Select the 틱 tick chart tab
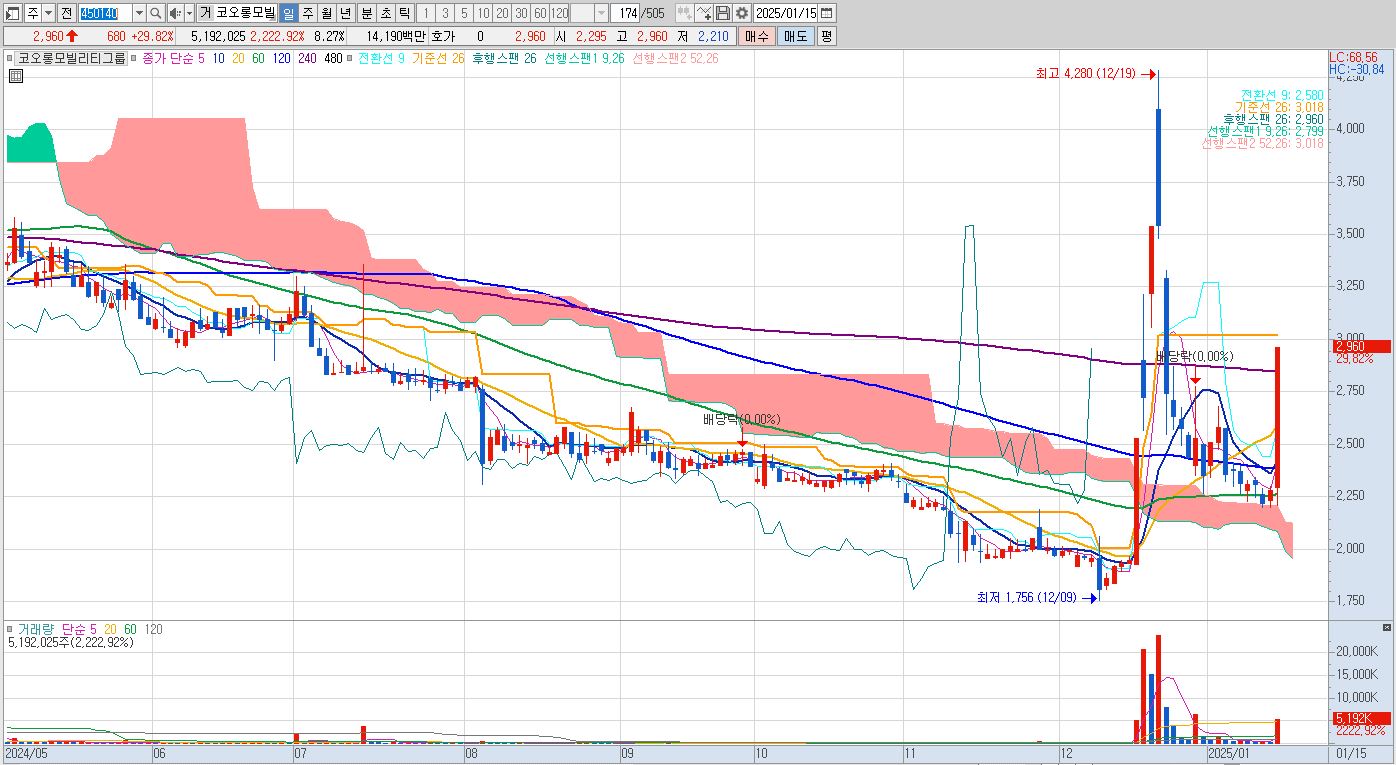 tap(404, 13)
